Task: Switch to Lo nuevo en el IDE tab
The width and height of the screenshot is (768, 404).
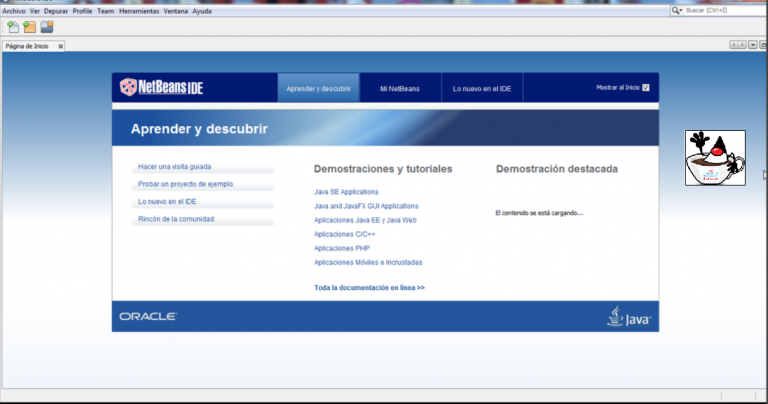Action: [x=482, y=88]
